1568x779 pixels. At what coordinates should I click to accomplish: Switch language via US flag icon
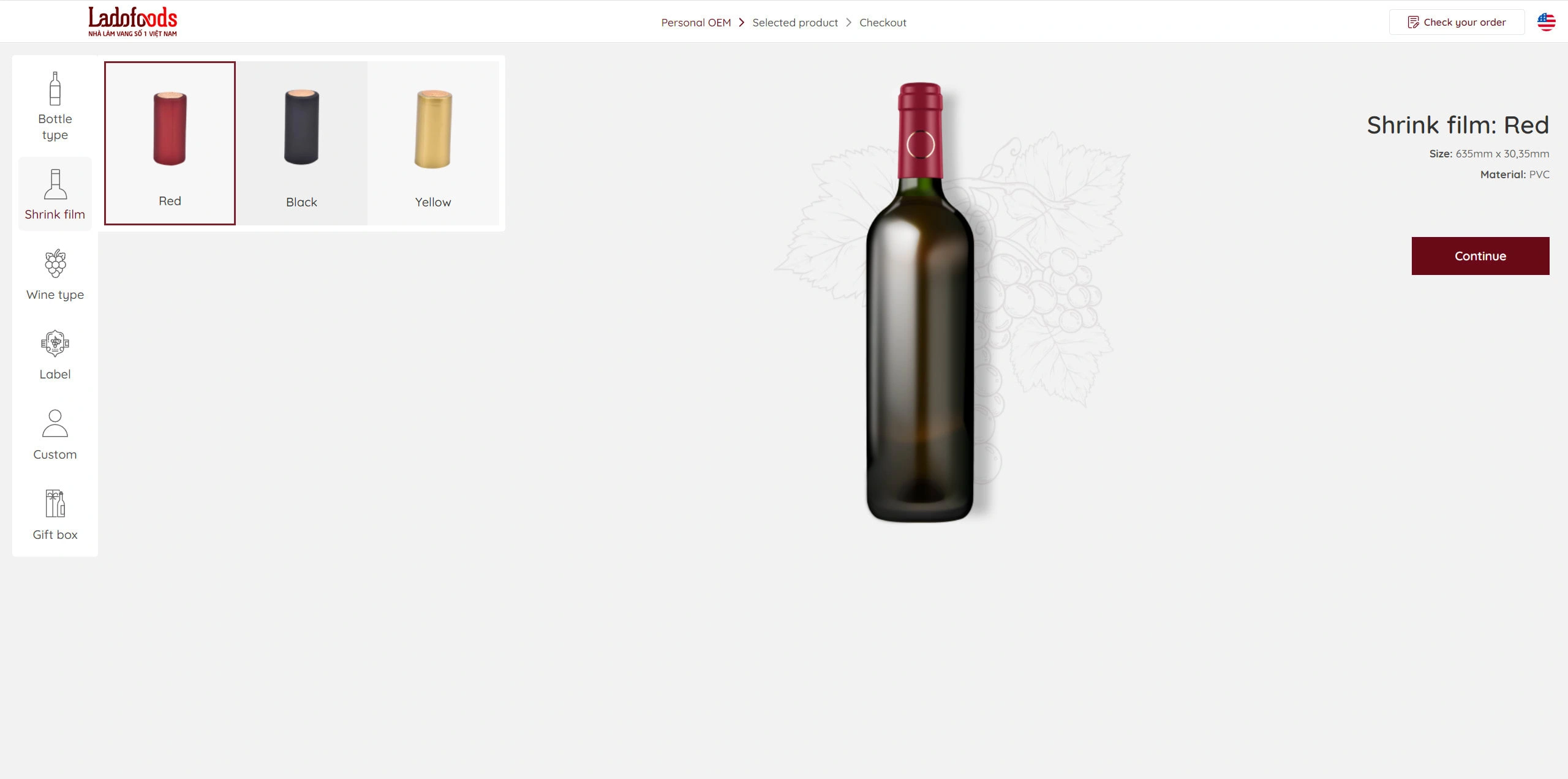coord(1546,22)
